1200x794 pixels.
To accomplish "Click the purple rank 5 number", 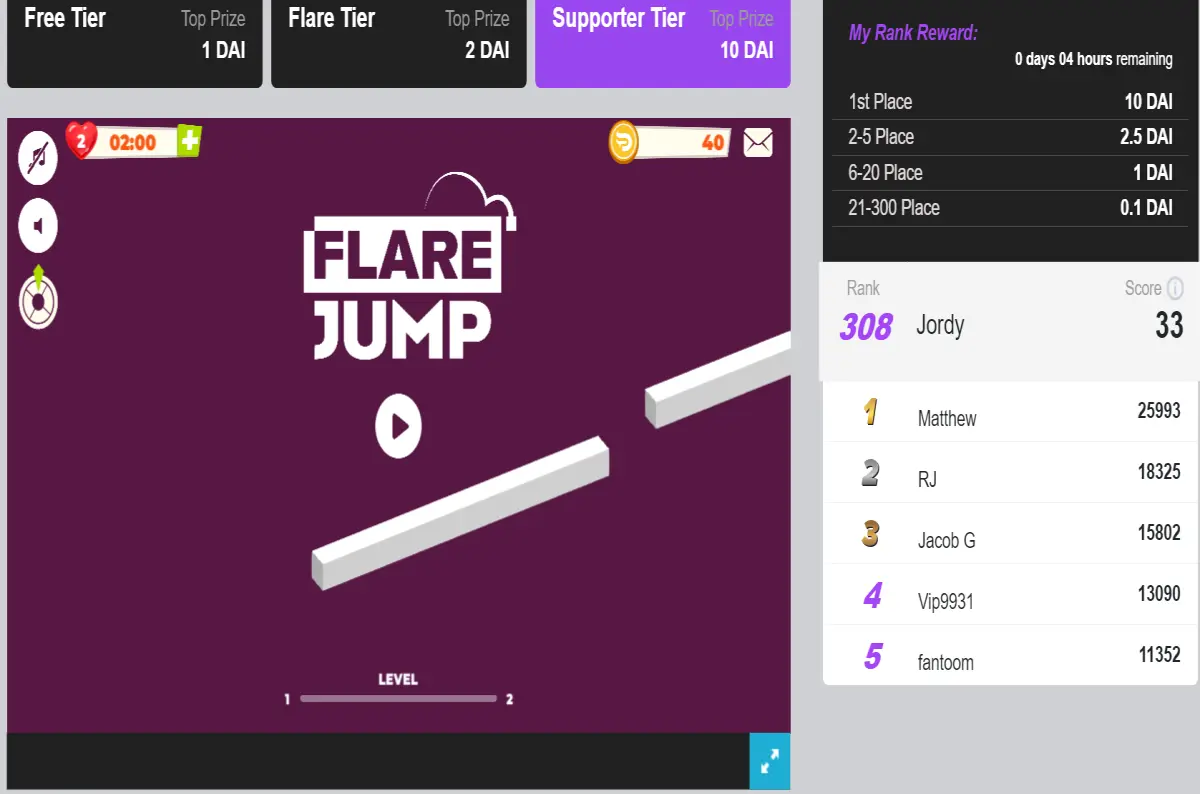I will coord(873,657).
